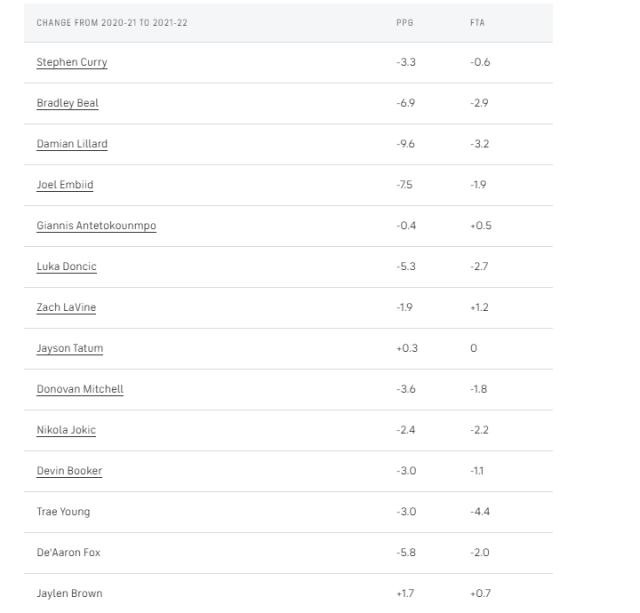The height and width of the screenshot is (613, 640).
Task: Click the Bradley Beal link
Action: click(67, 103)
